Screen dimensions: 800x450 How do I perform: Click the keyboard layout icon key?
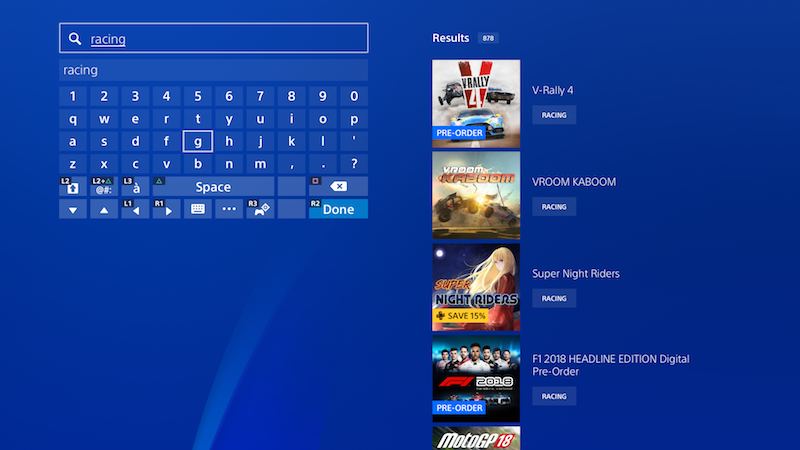click(197, 209)
